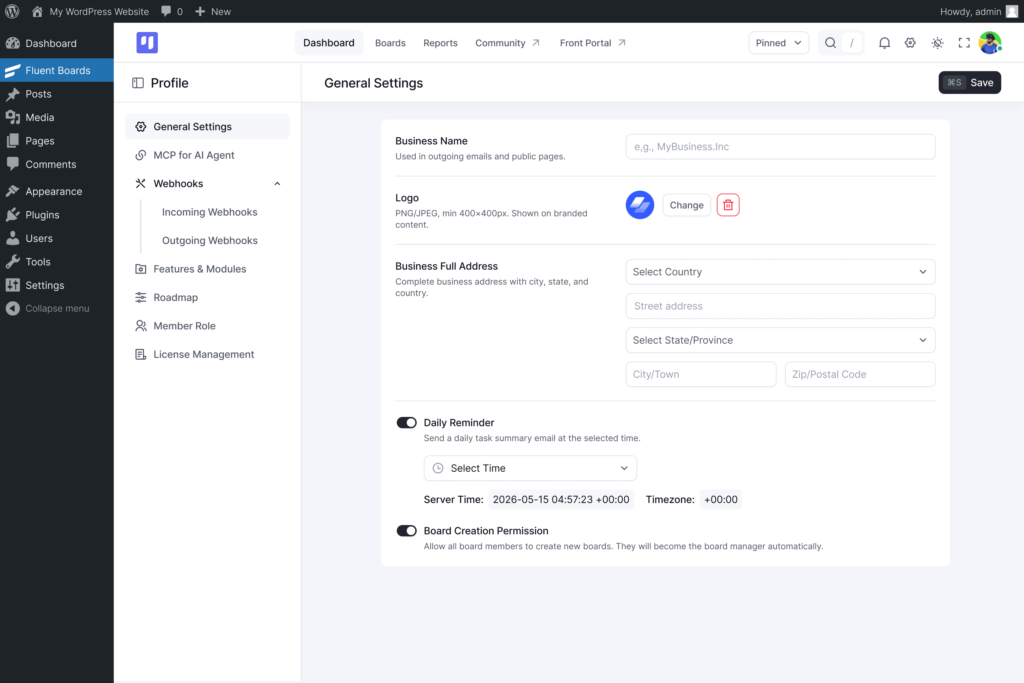Open the settings gear icon in header
This screenshot has width=1024, height=683.
(x=910, y=42)
